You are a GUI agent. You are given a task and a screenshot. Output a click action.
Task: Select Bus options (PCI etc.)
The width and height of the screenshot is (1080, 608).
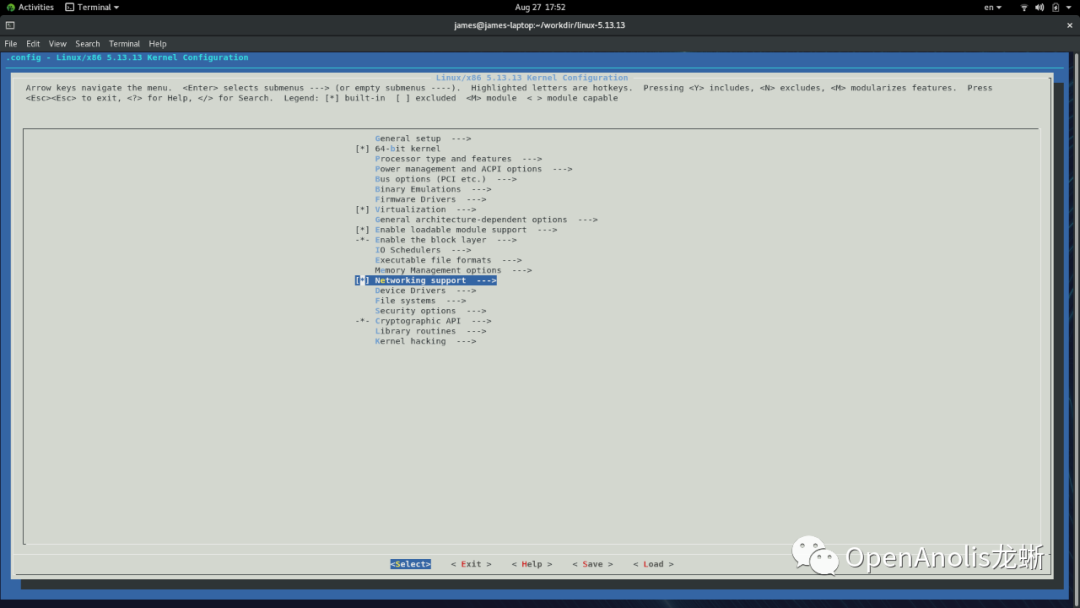coord(446,179)
